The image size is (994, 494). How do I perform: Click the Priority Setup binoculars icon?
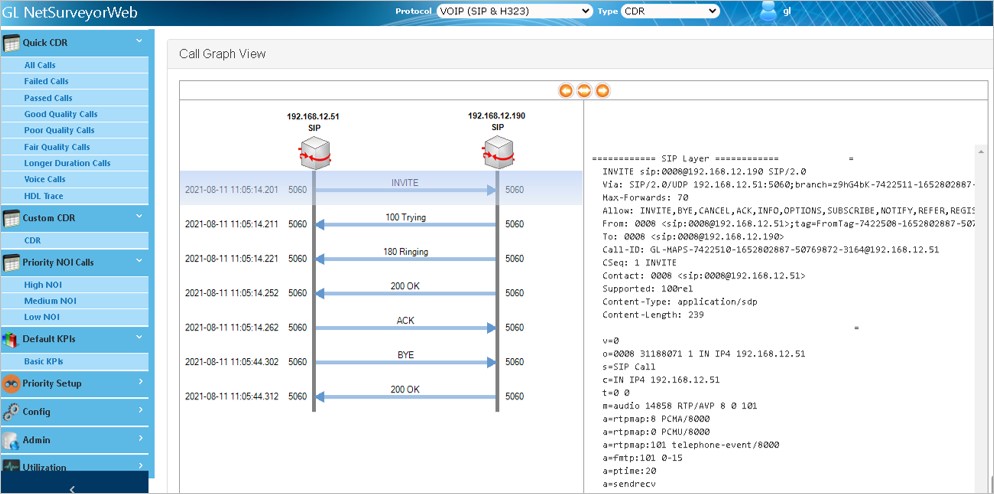coord(11,384)
